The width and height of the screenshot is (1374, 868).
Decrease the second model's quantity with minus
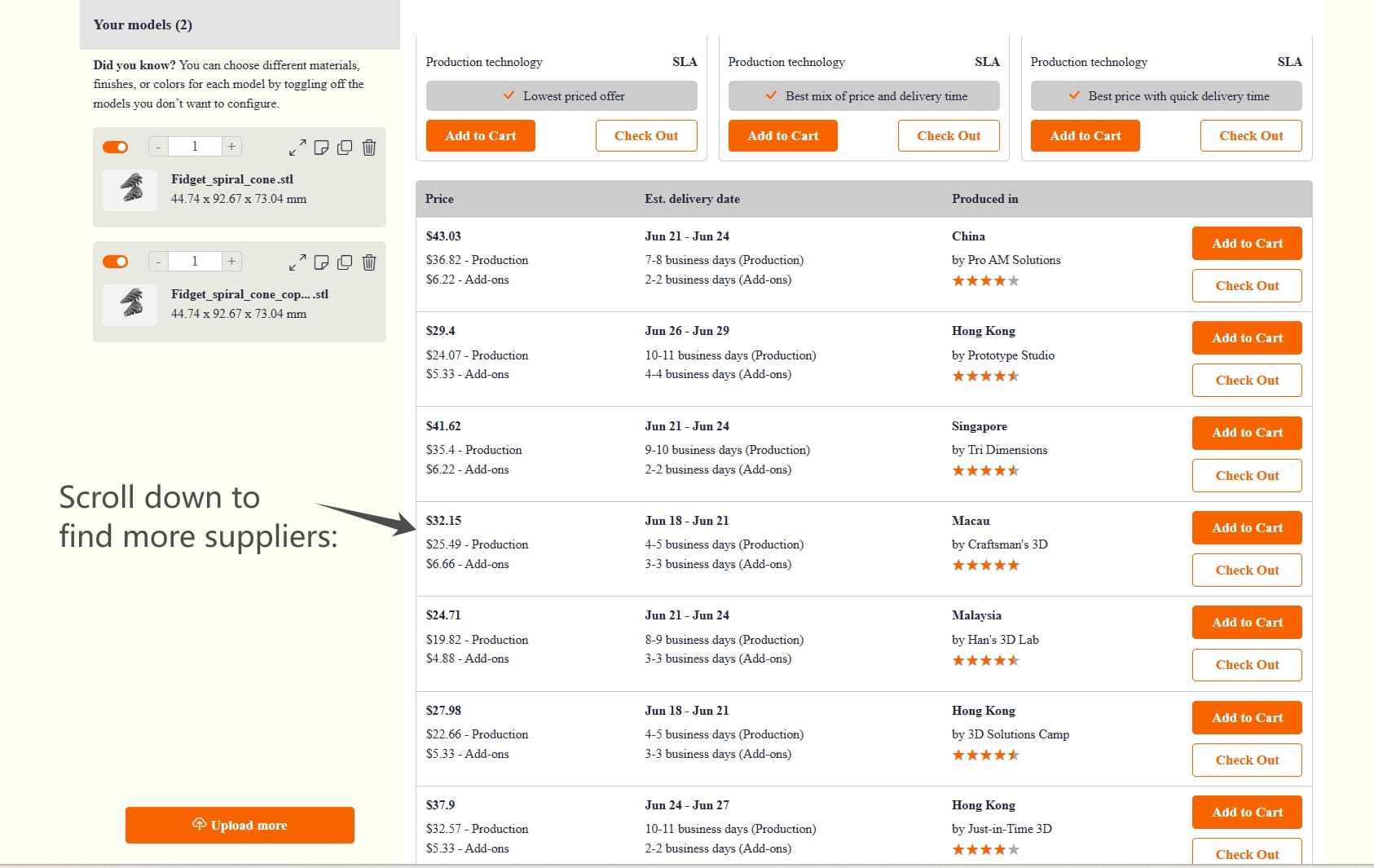(x=157, y=262)
